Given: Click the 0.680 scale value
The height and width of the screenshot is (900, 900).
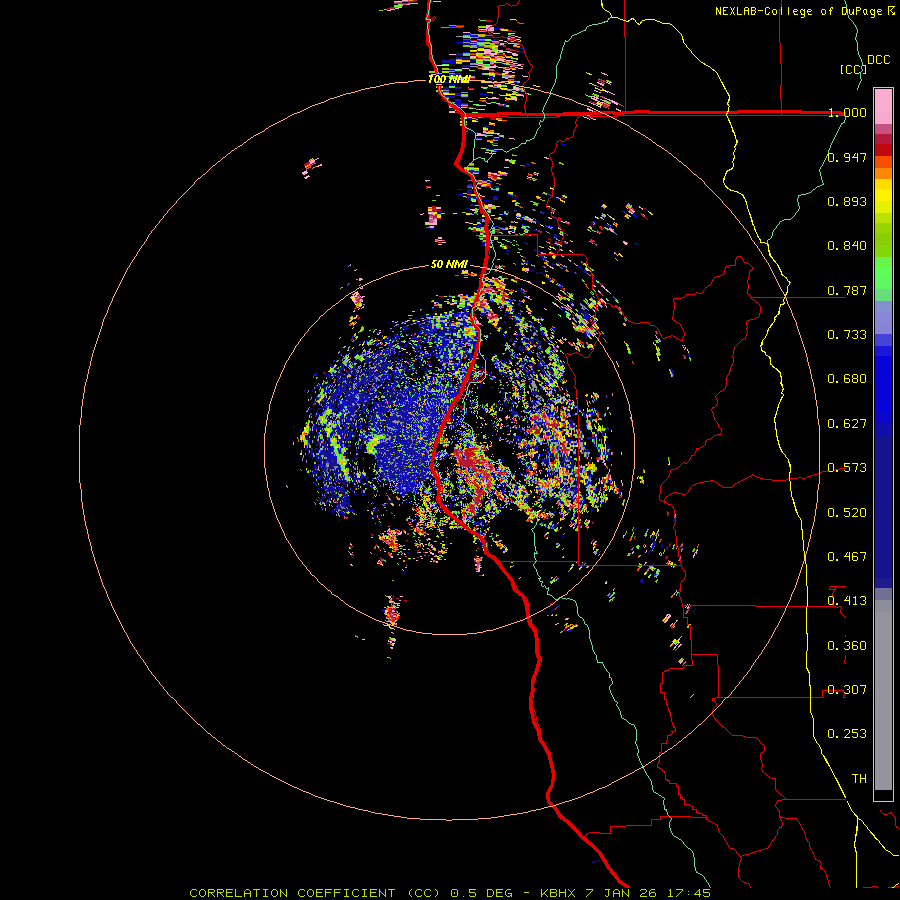Looking at the screenshot, I should pyautogui.click(x=847, y=379).
